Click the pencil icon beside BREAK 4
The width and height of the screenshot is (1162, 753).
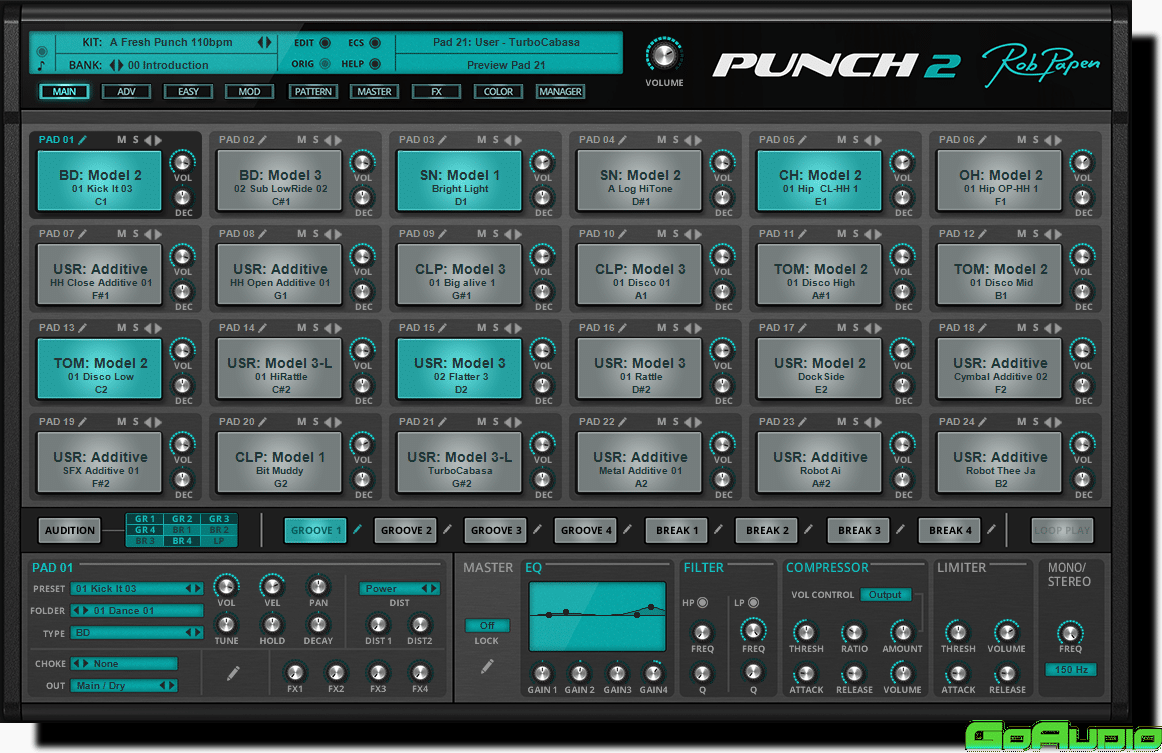click(991, 529)
